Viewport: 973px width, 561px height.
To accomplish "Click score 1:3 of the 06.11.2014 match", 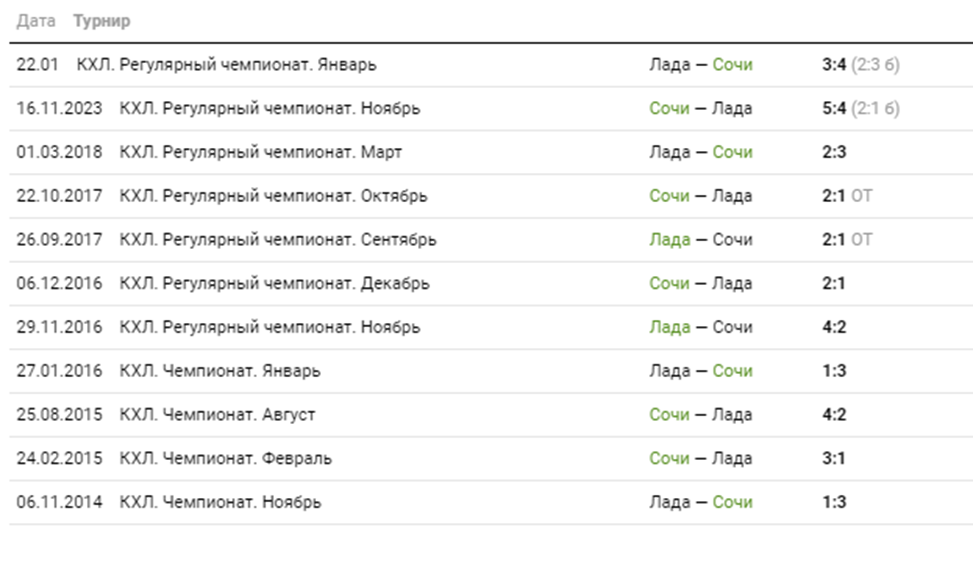I will tap(833, 502).
